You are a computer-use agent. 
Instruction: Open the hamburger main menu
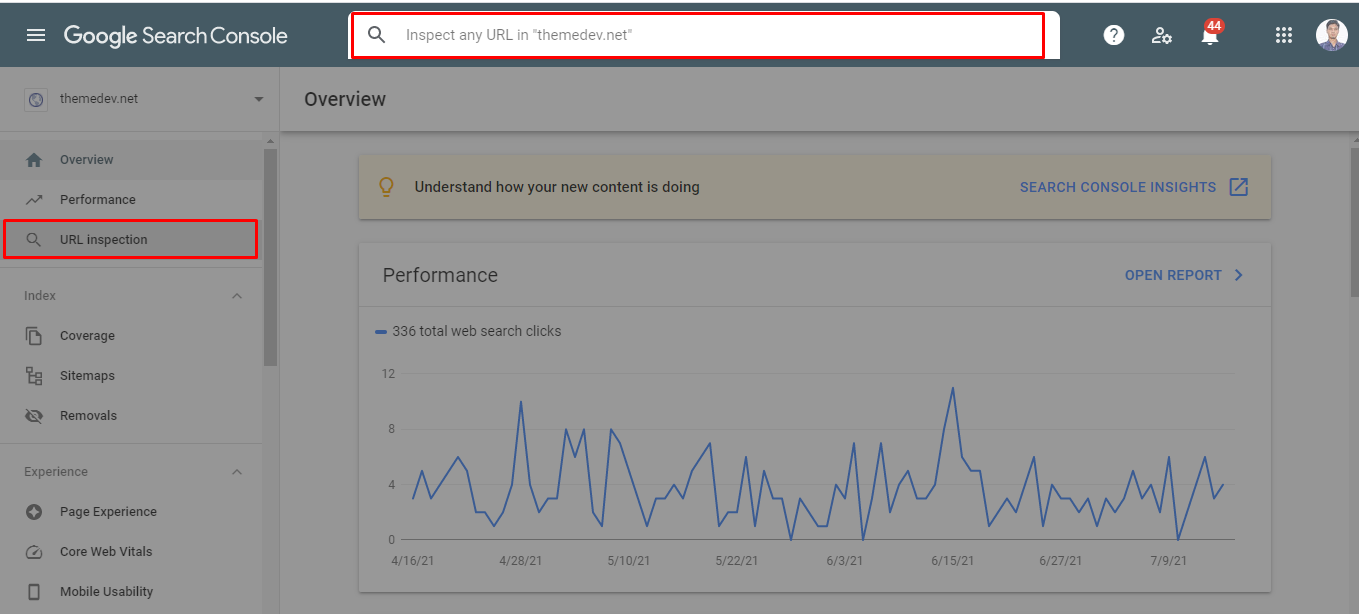pyautogui.click(x=36, y=35)
